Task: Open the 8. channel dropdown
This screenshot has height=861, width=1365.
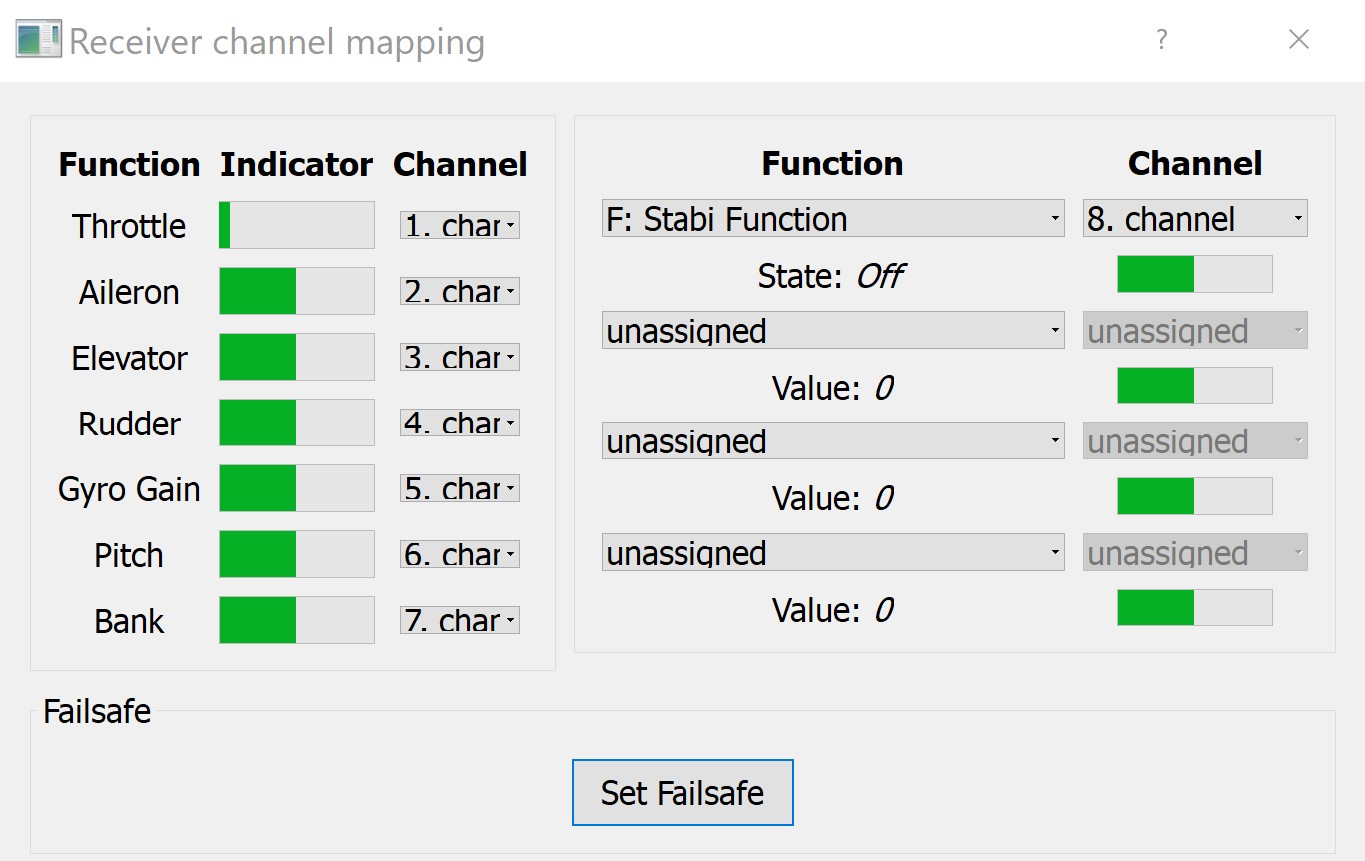Action: tap(1194, 219)
